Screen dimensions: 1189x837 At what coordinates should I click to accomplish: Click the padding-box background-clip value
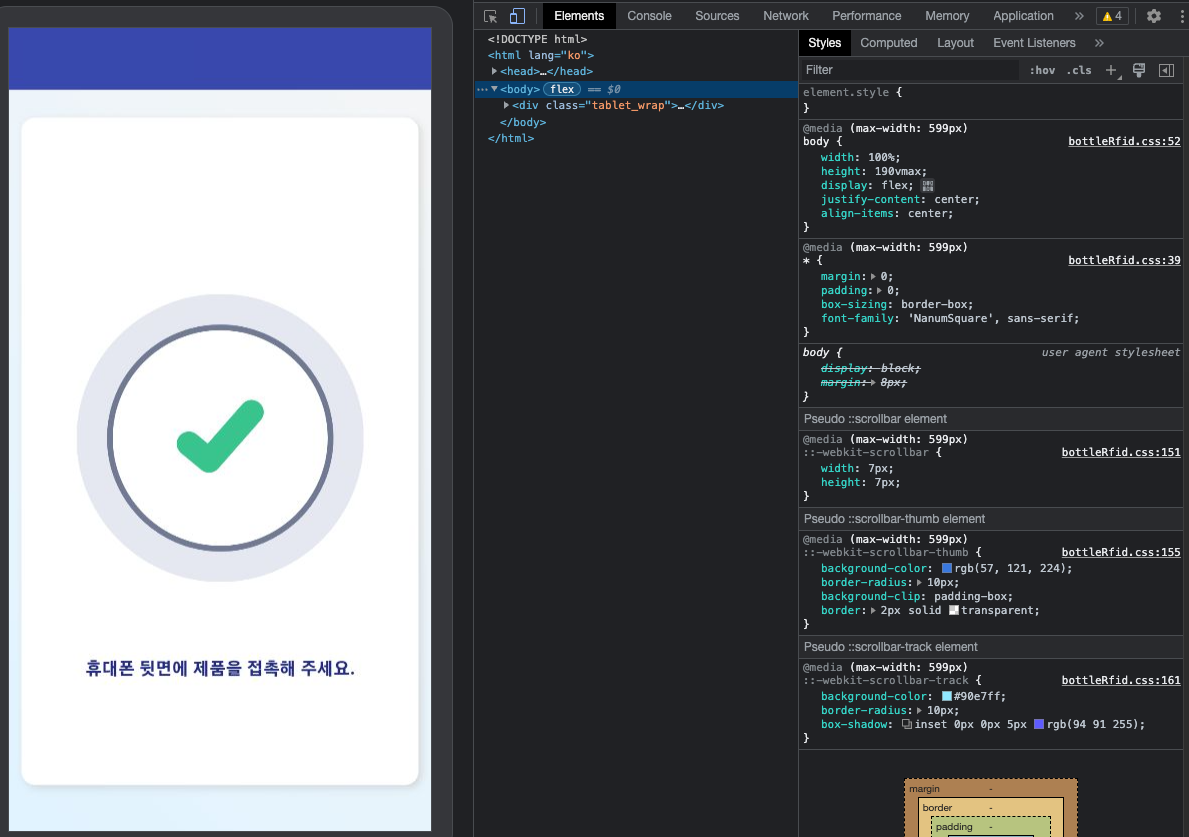(x=970, y=597)
